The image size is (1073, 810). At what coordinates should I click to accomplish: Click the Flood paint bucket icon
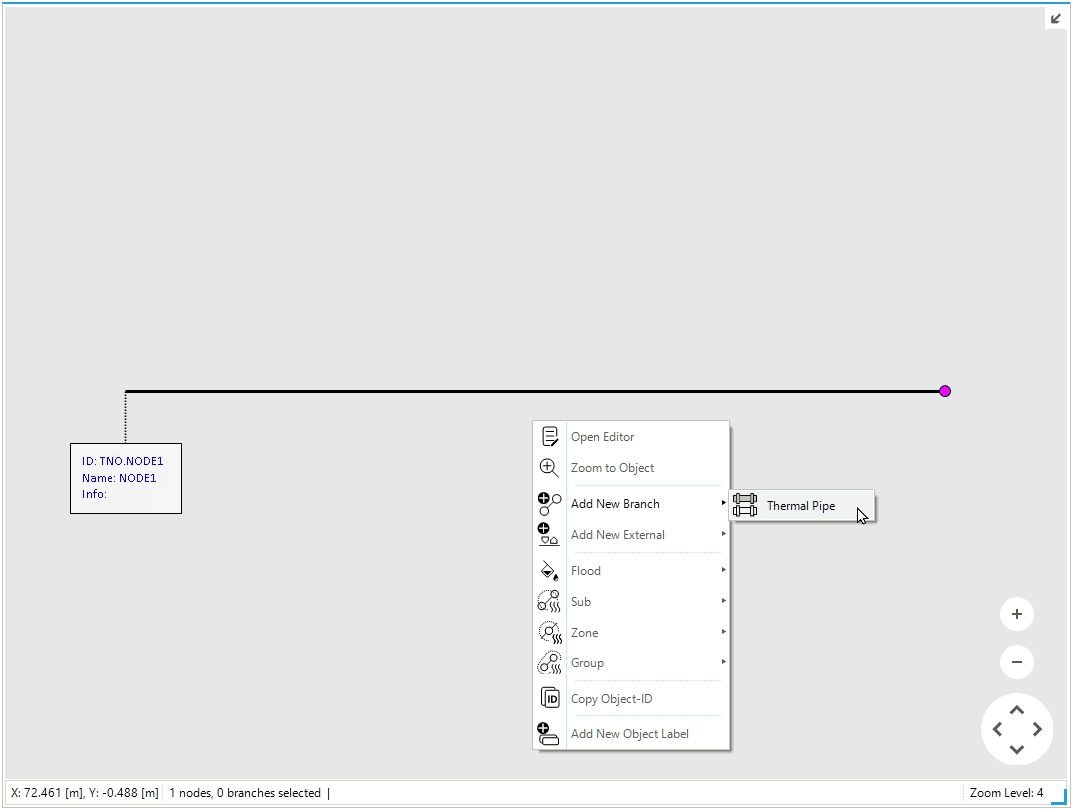coord(549,571)
